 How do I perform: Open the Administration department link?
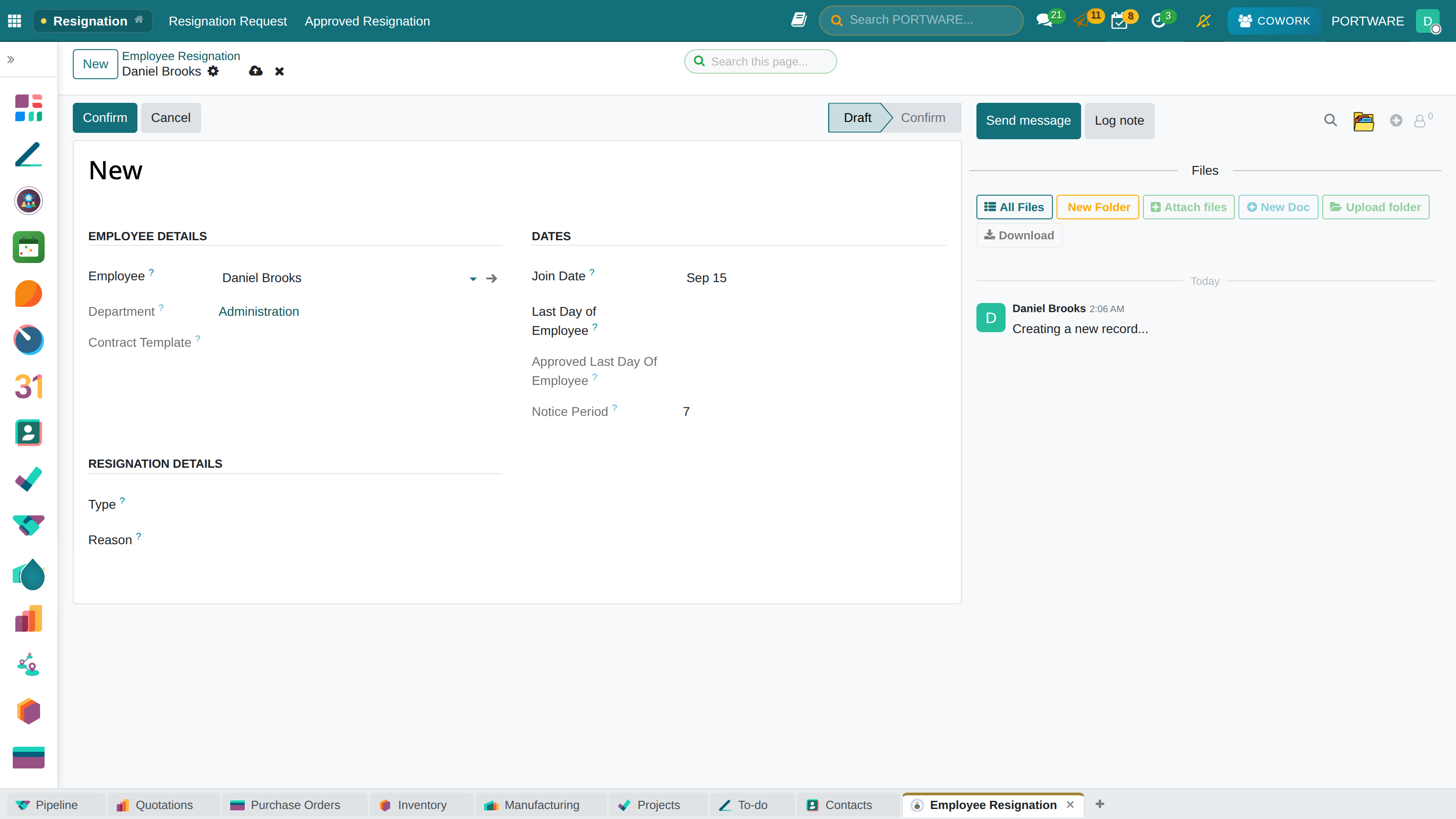(259, 311)
